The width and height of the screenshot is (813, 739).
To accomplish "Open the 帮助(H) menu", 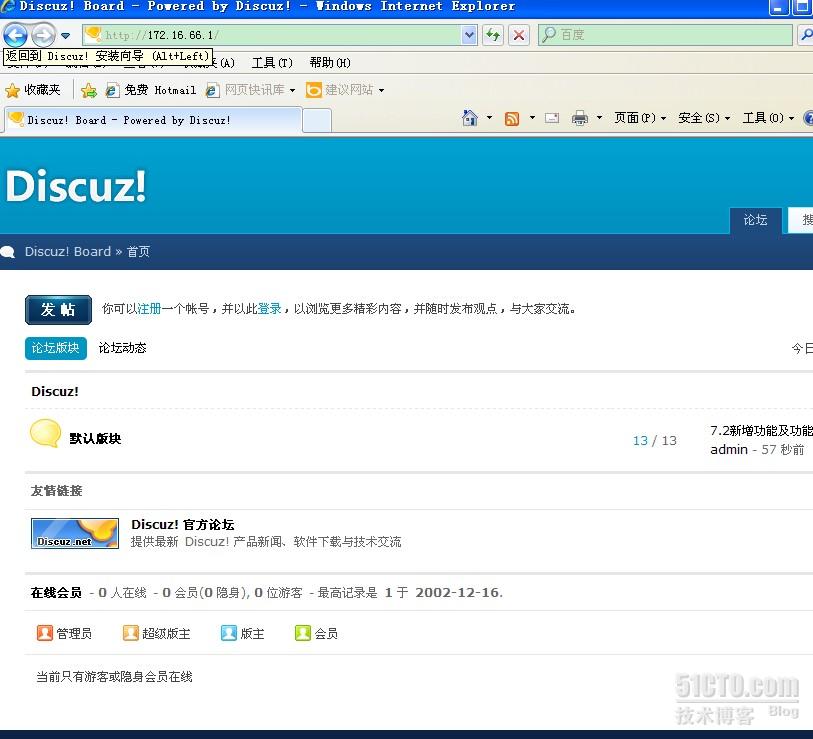I will [330, 63].
